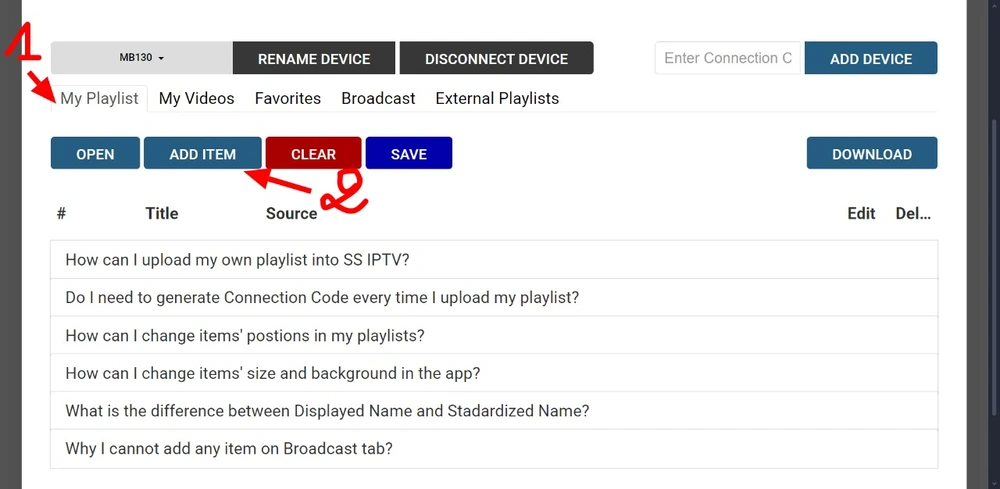Expand 'Why I cannot add item on Broadcast' question
Screen dimensions: 1000x489
point(229,449)
